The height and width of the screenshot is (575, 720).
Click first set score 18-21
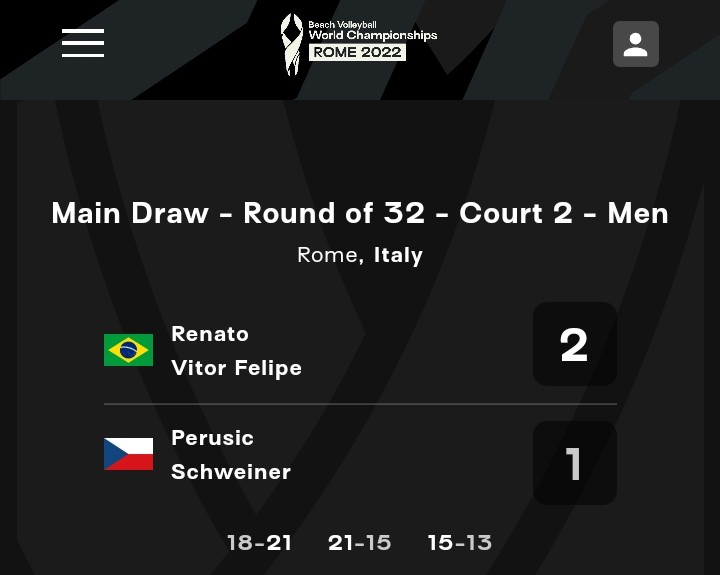(x=259, y=543)
